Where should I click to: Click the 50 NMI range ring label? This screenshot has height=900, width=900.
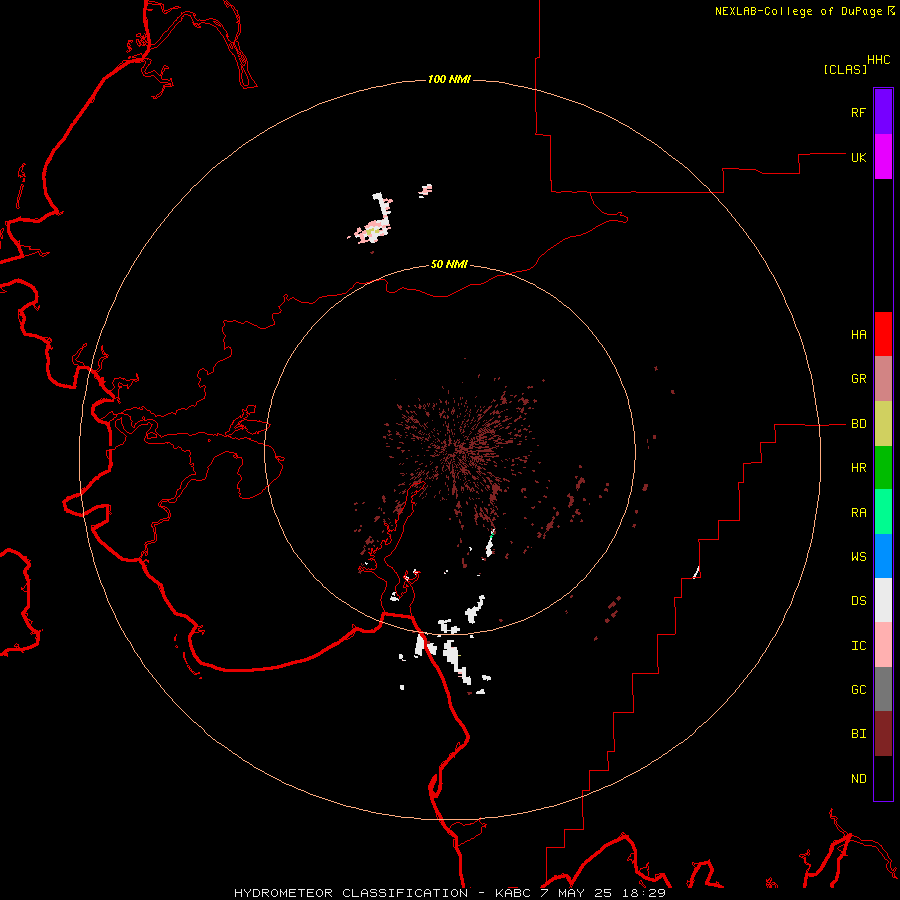click(x=449, y=264)
